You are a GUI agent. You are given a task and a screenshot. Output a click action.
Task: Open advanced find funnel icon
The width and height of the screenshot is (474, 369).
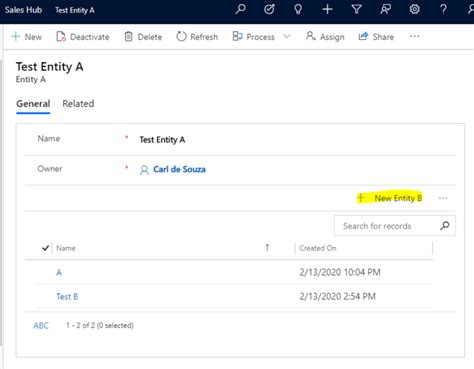(x=356, y=9)
